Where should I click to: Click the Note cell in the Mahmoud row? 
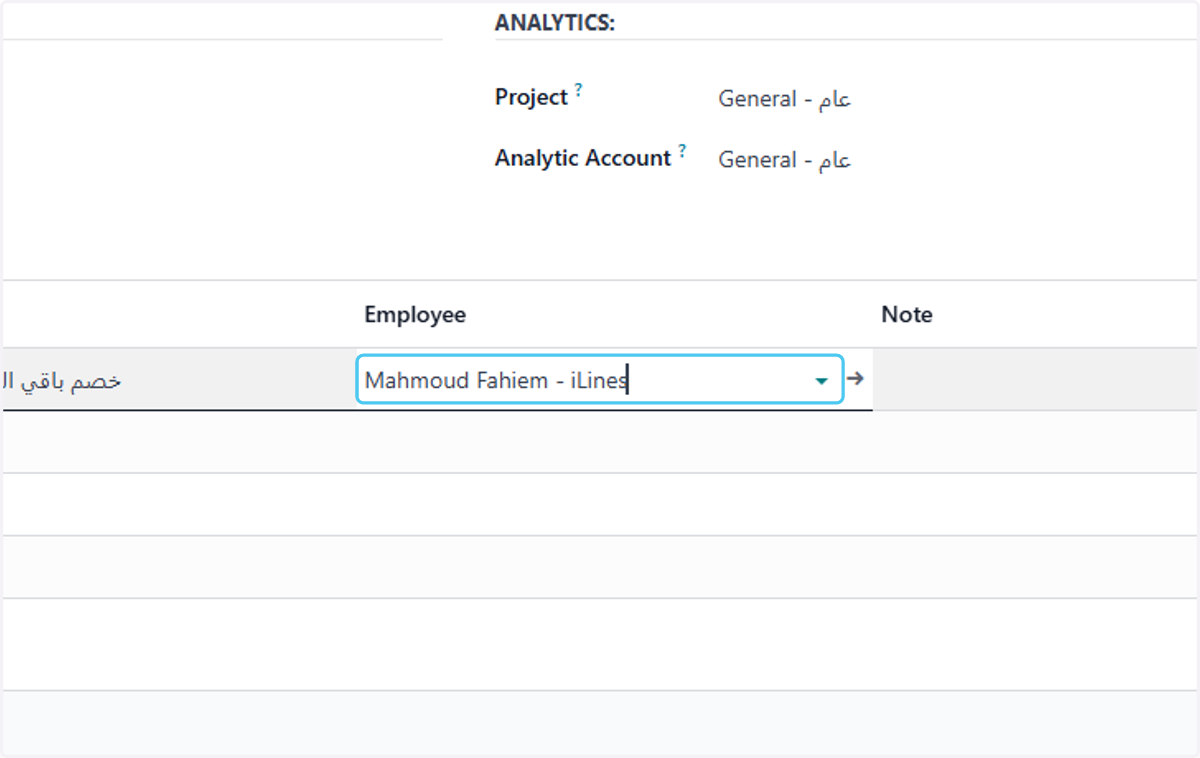1036,380
